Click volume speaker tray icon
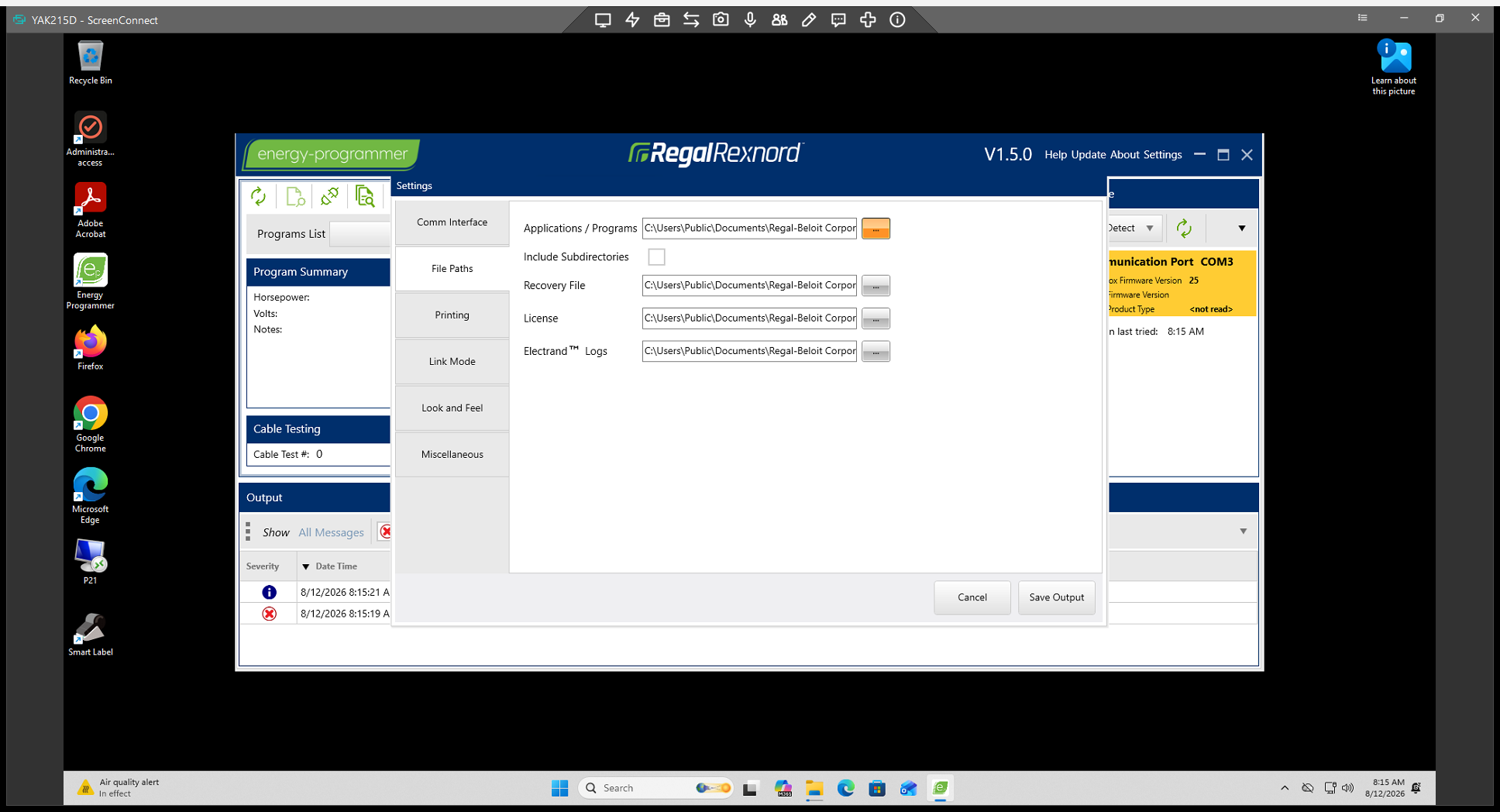 coord(1347,788)
